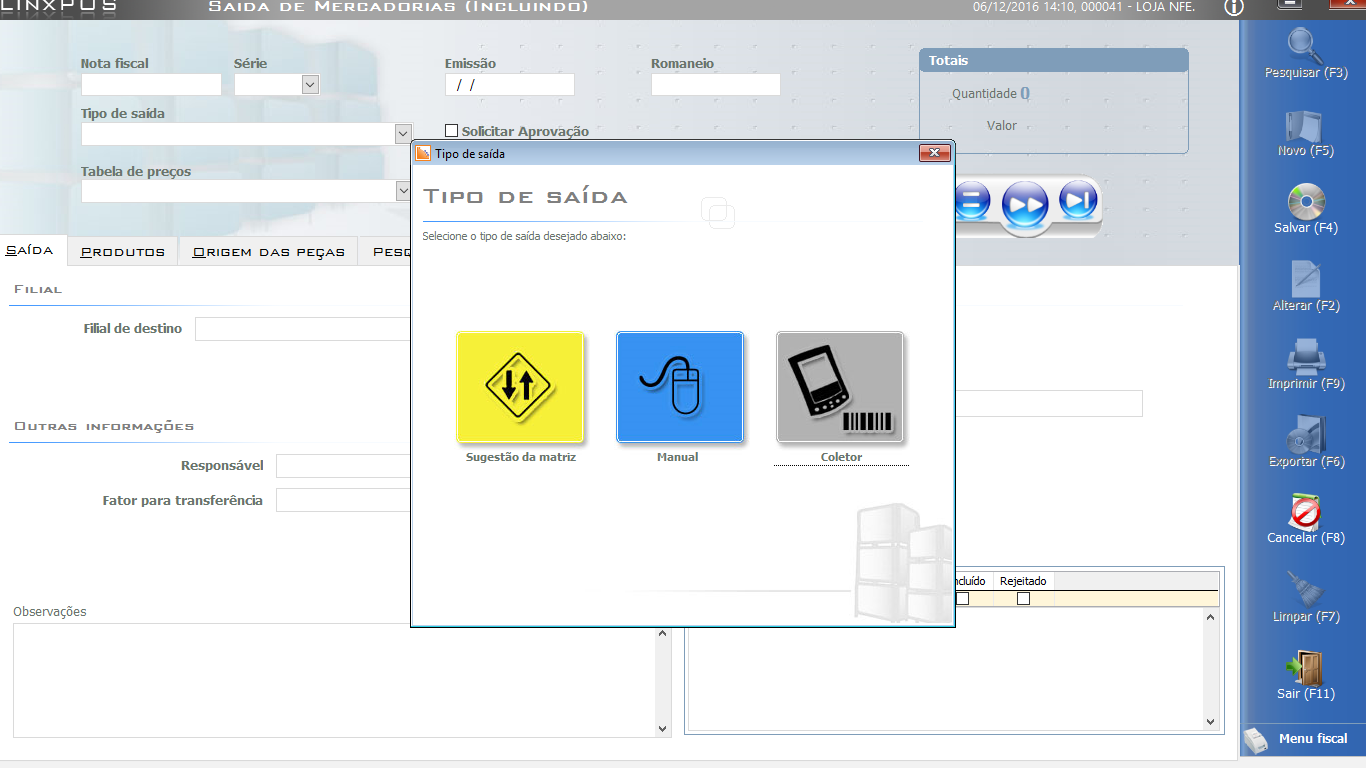
Task: Focus the Responsável input field
Action: click(x=343, y=466)
